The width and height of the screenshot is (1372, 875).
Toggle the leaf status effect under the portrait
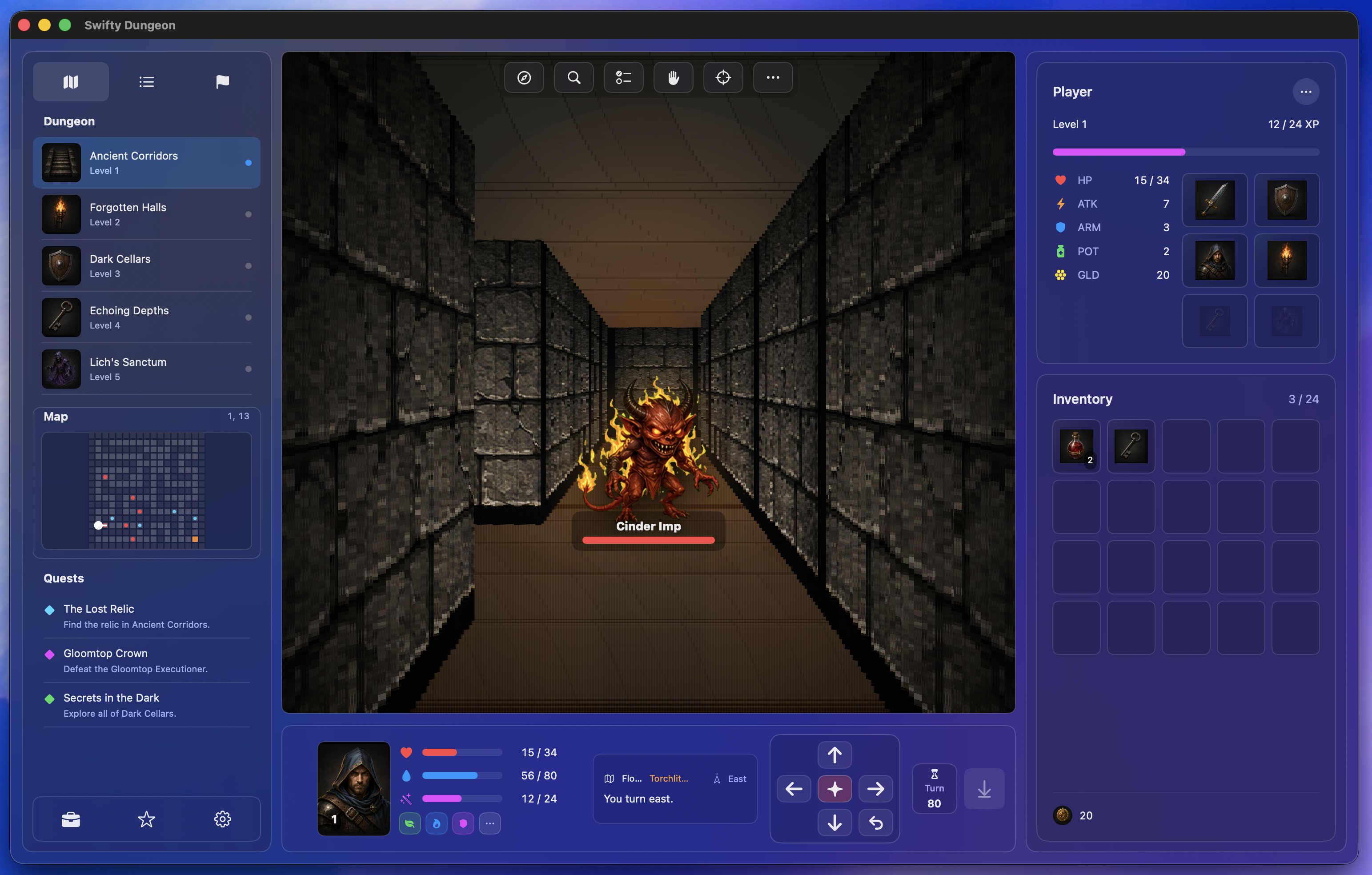[x=409, y=823]
